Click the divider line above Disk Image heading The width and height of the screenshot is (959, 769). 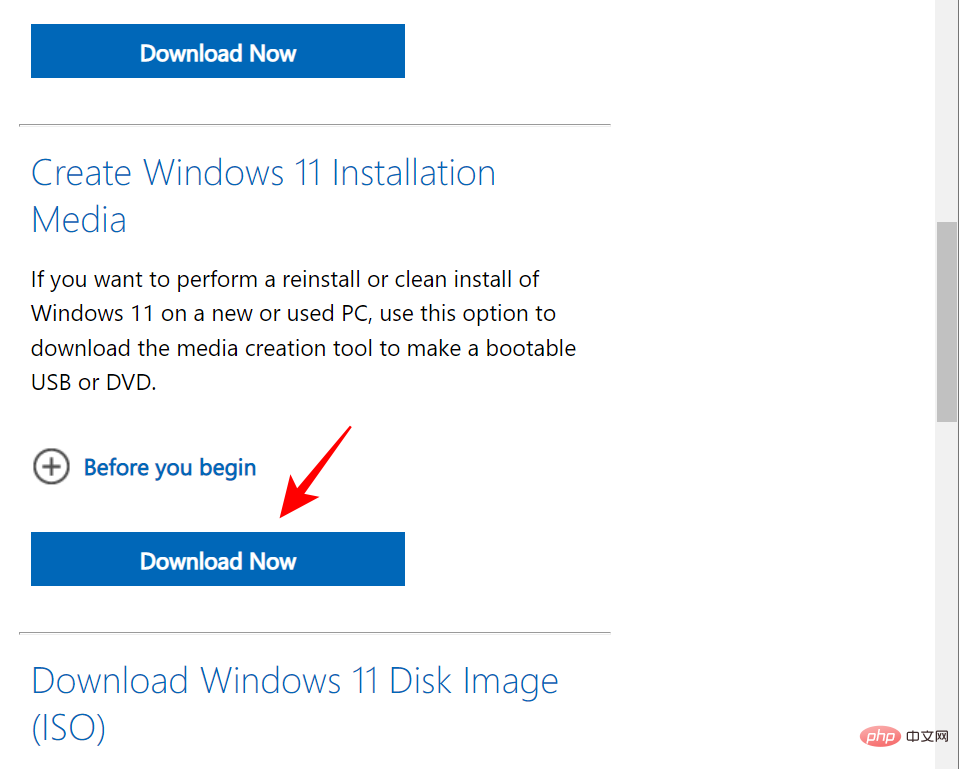315,633
